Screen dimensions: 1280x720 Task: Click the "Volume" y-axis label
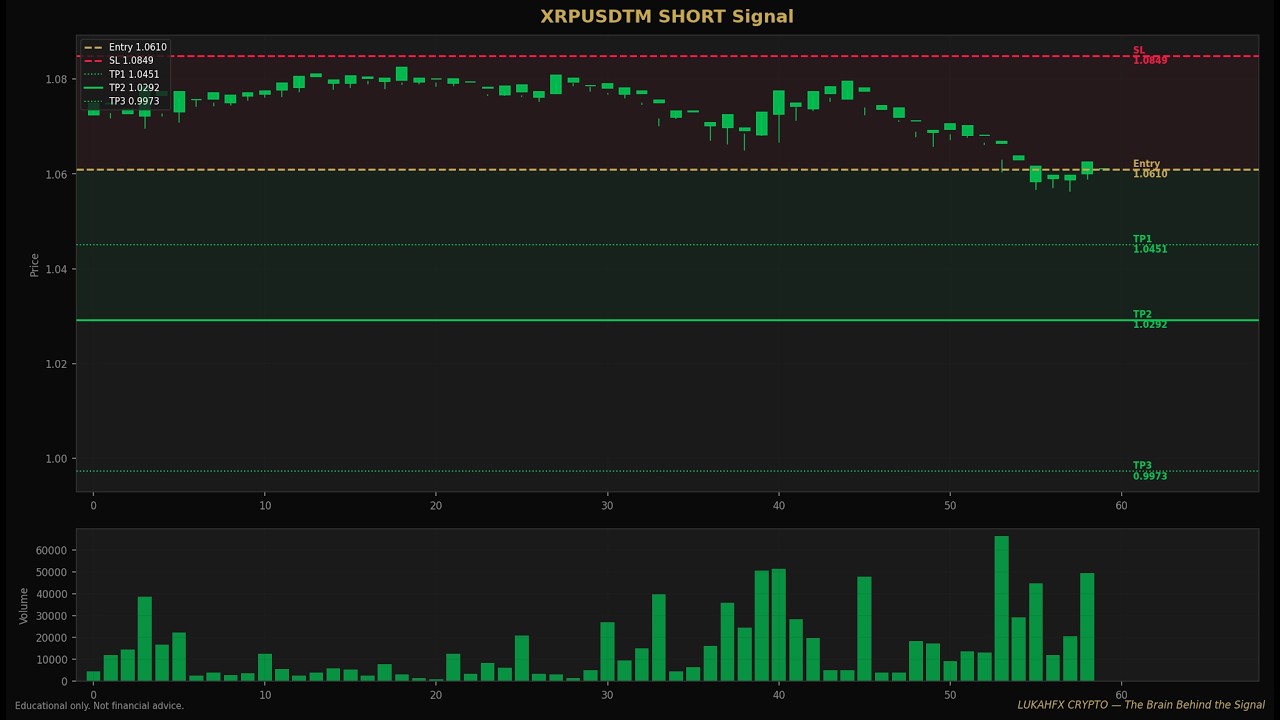tap(24, 605)
